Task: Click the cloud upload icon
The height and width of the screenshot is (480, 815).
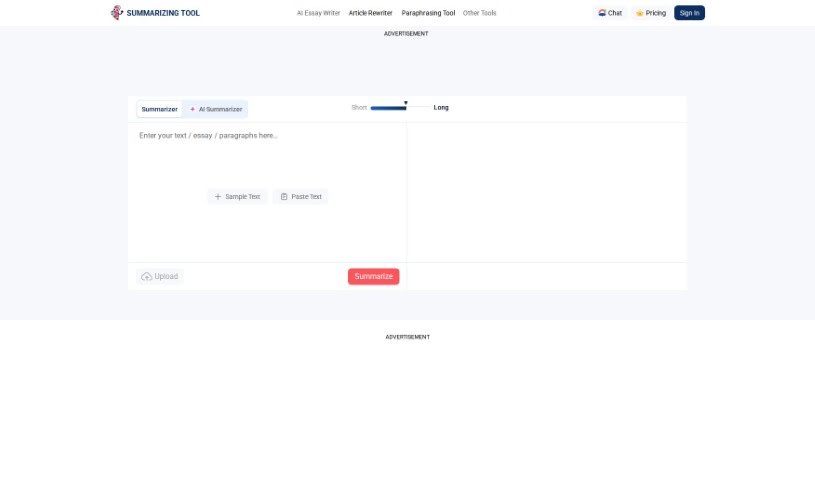Action: pyautogui.click(x=147, y=277)
